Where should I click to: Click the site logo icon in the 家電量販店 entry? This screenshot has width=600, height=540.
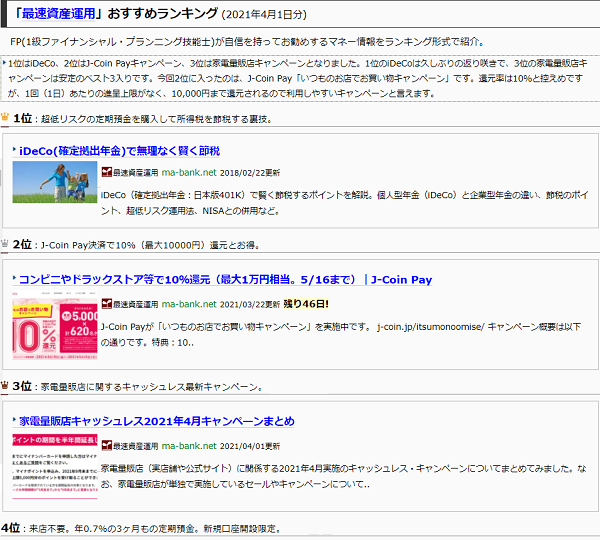(107, 445)
